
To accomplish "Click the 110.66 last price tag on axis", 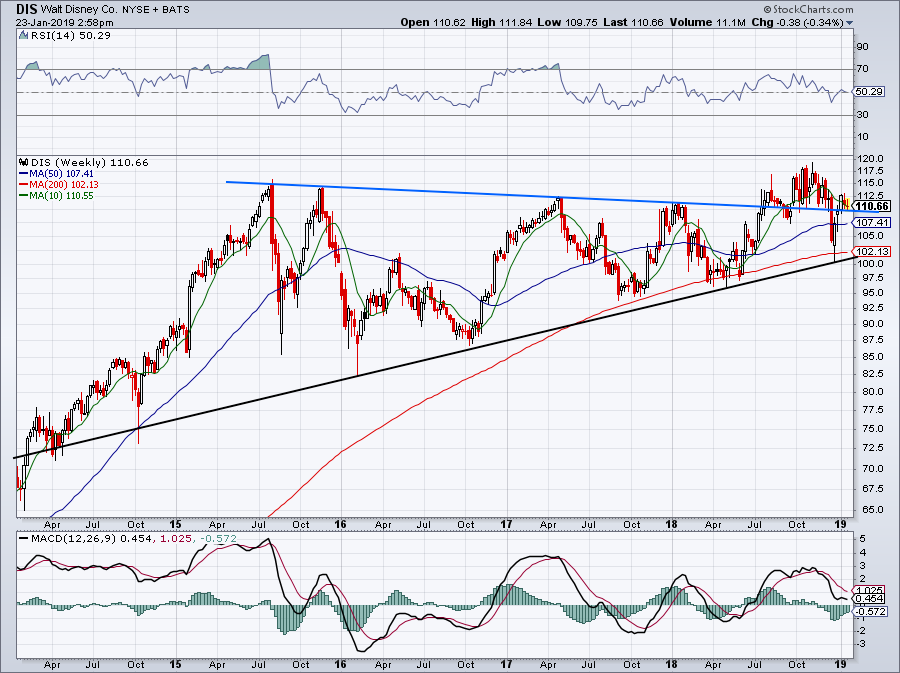I will 872,207.
